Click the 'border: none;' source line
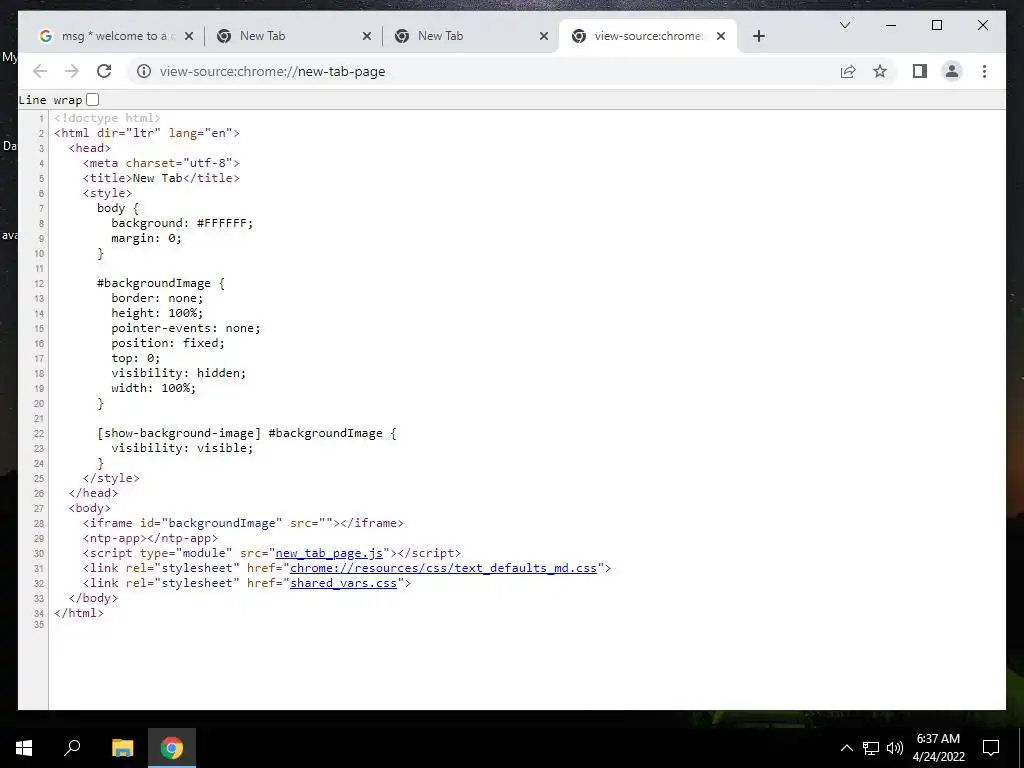1024x768 pixels. (x=157, y=298)
